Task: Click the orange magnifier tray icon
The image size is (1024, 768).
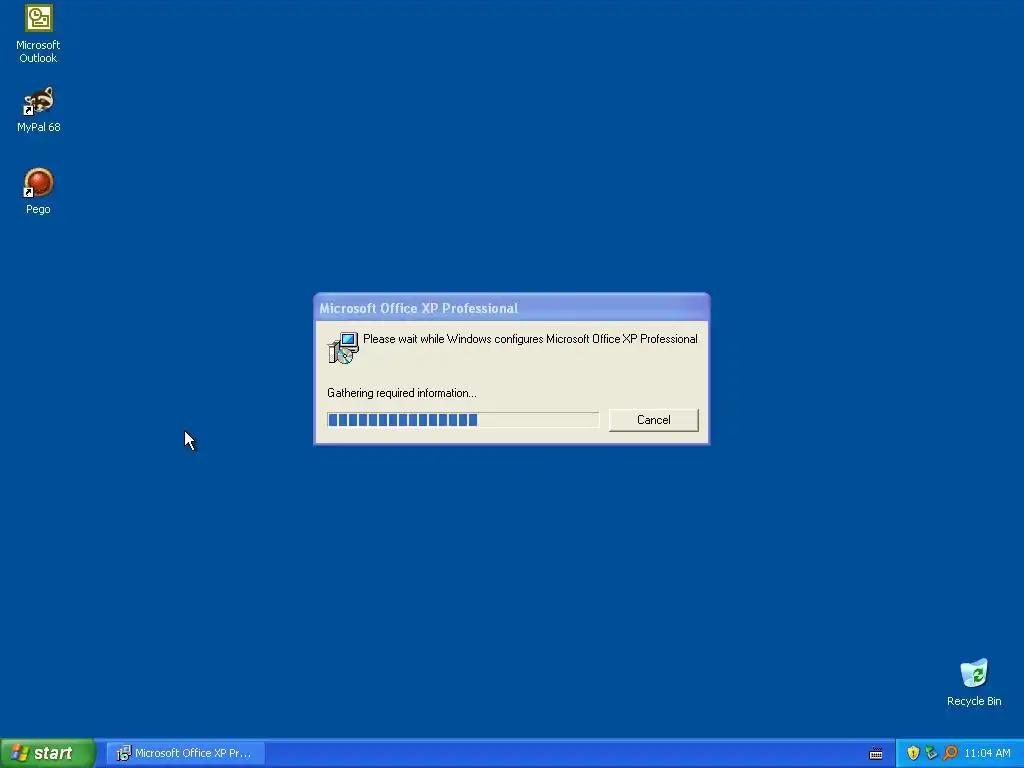Action: [x=950, y=753]
